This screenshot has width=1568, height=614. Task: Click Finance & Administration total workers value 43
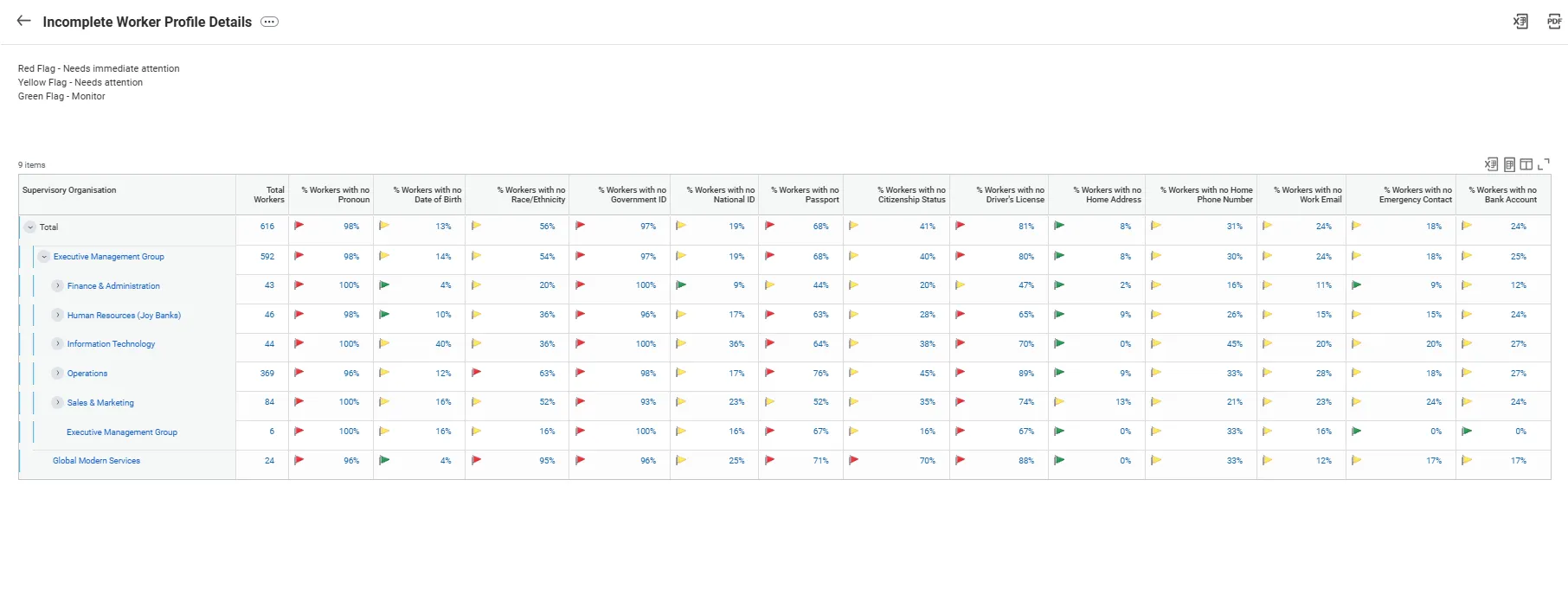(270, 285)
